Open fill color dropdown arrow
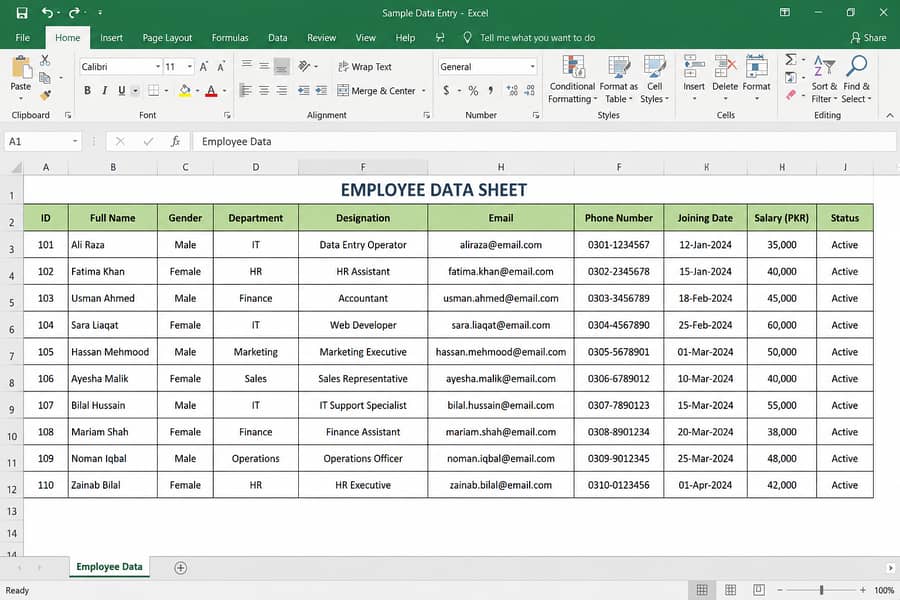 click(x=197, y=91)
